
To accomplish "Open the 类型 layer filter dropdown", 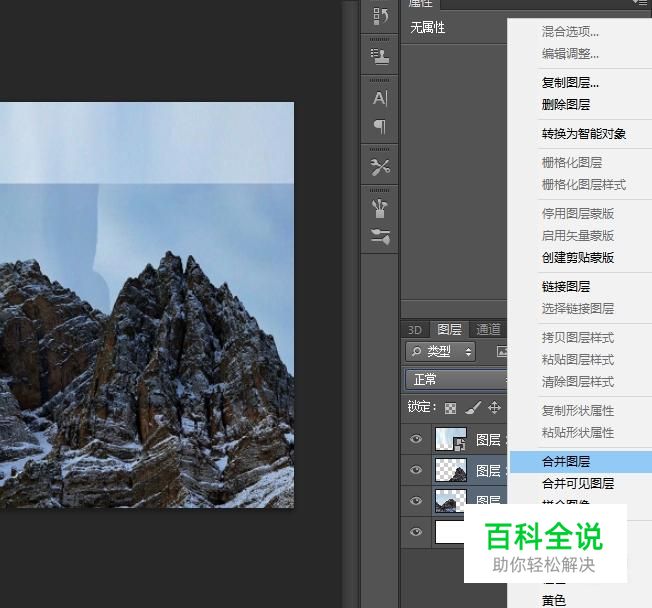I will 440,352.
